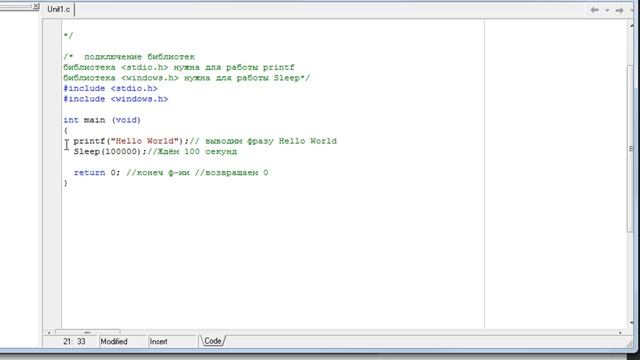Image resolution: width=640 pixels, height=360 pixels.
Task: Click the vertical scrollbar thumb of the editor
Action: (x=631, y=149)
